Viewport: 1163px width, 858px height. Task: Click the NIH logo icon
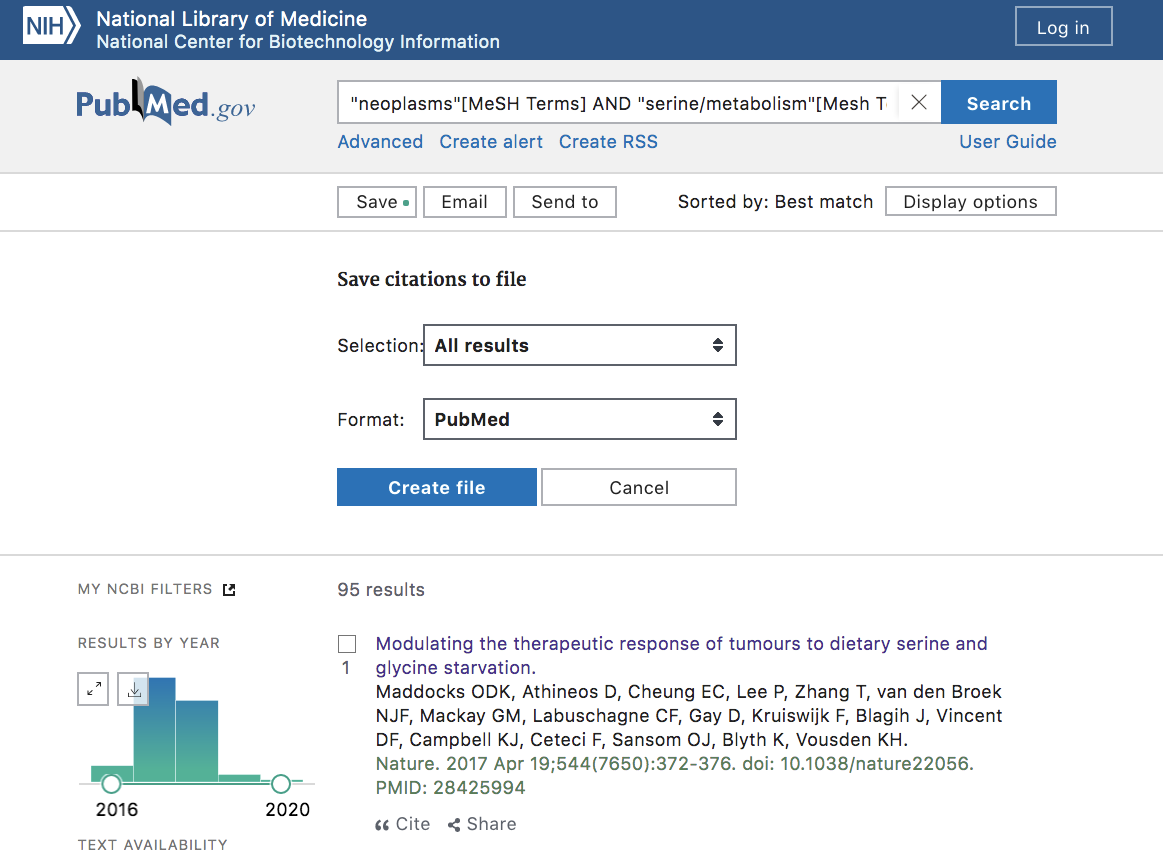(x=51, y=29)
